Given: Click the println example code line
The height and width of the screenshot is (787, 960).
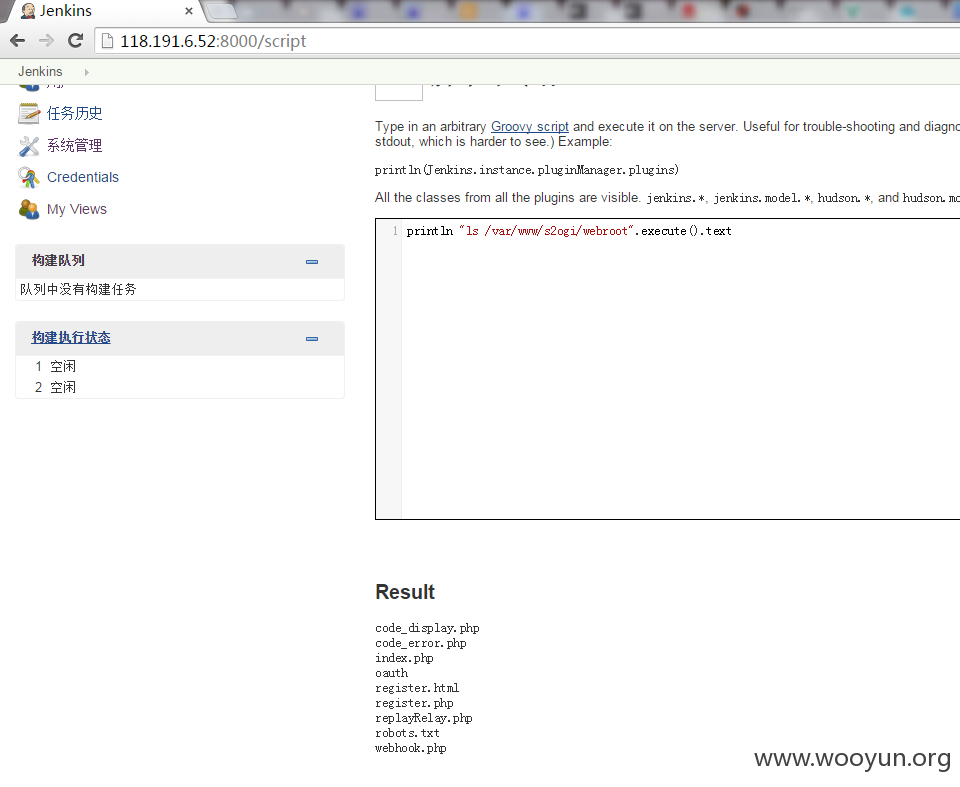Looking at the screenshot, I should tap(527, 170).
